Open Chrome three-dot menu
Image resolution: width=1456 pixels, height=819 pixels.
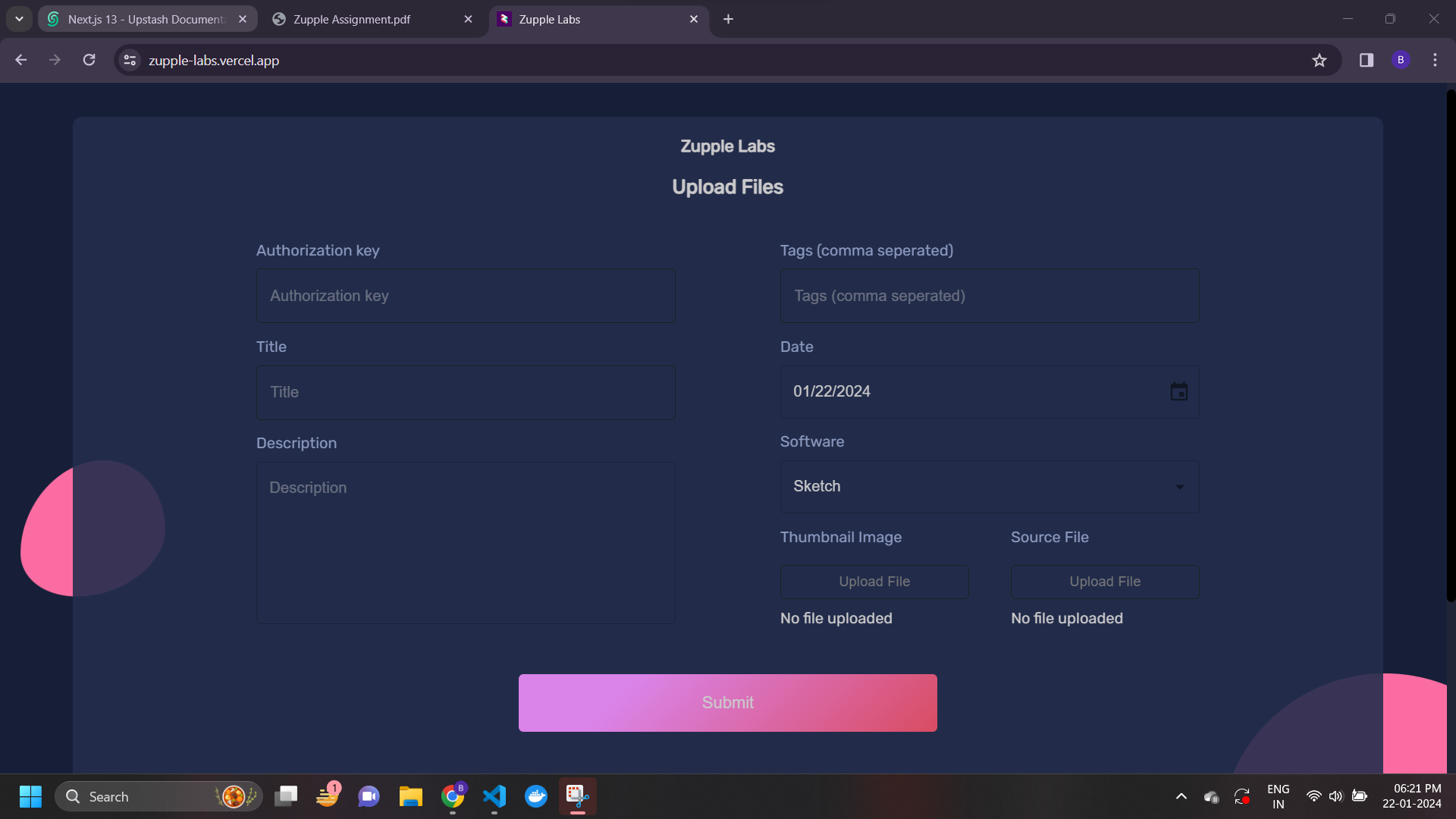1435,60
